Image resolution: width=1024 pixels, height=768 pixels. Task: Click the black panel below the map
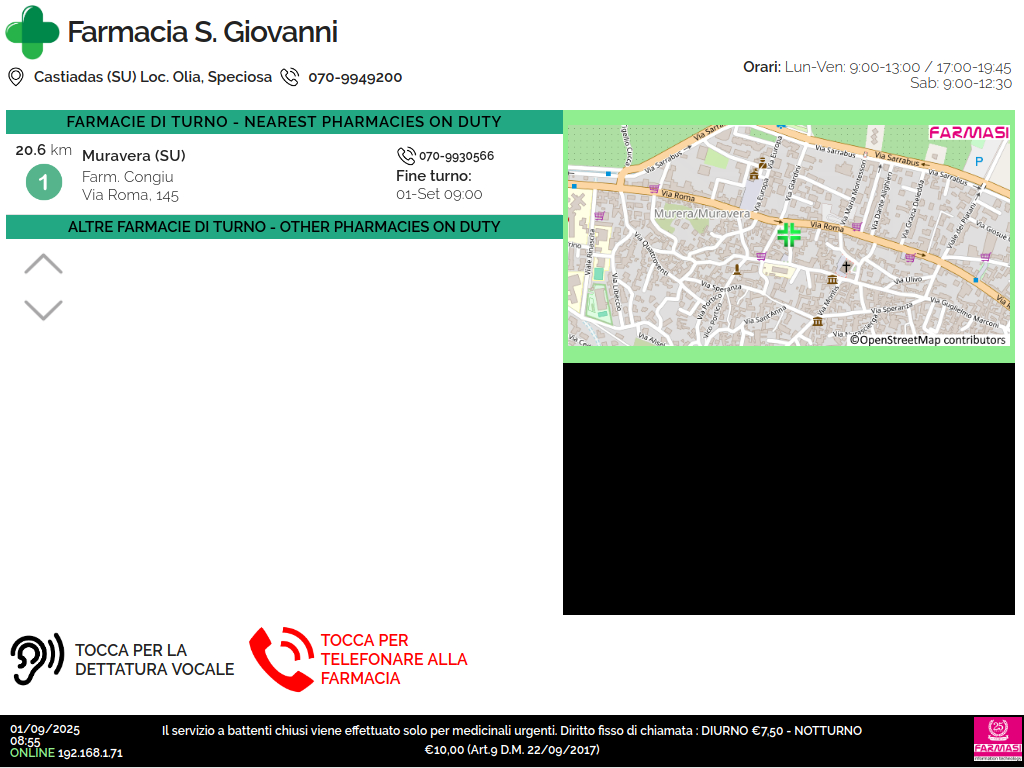point(788,488)
